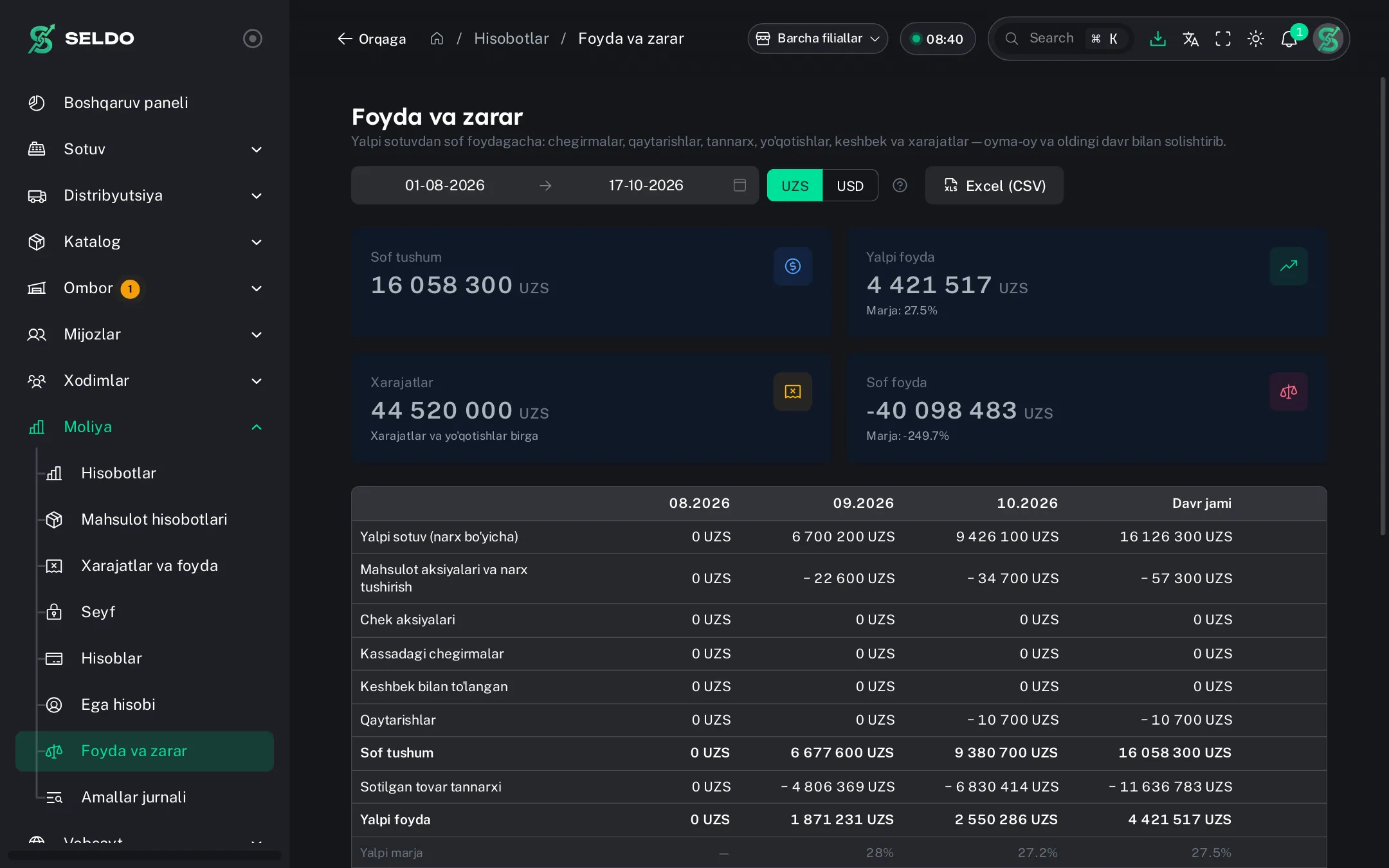
Task: Open Boshqaruv paneli menu item
Action: [145, 103]
